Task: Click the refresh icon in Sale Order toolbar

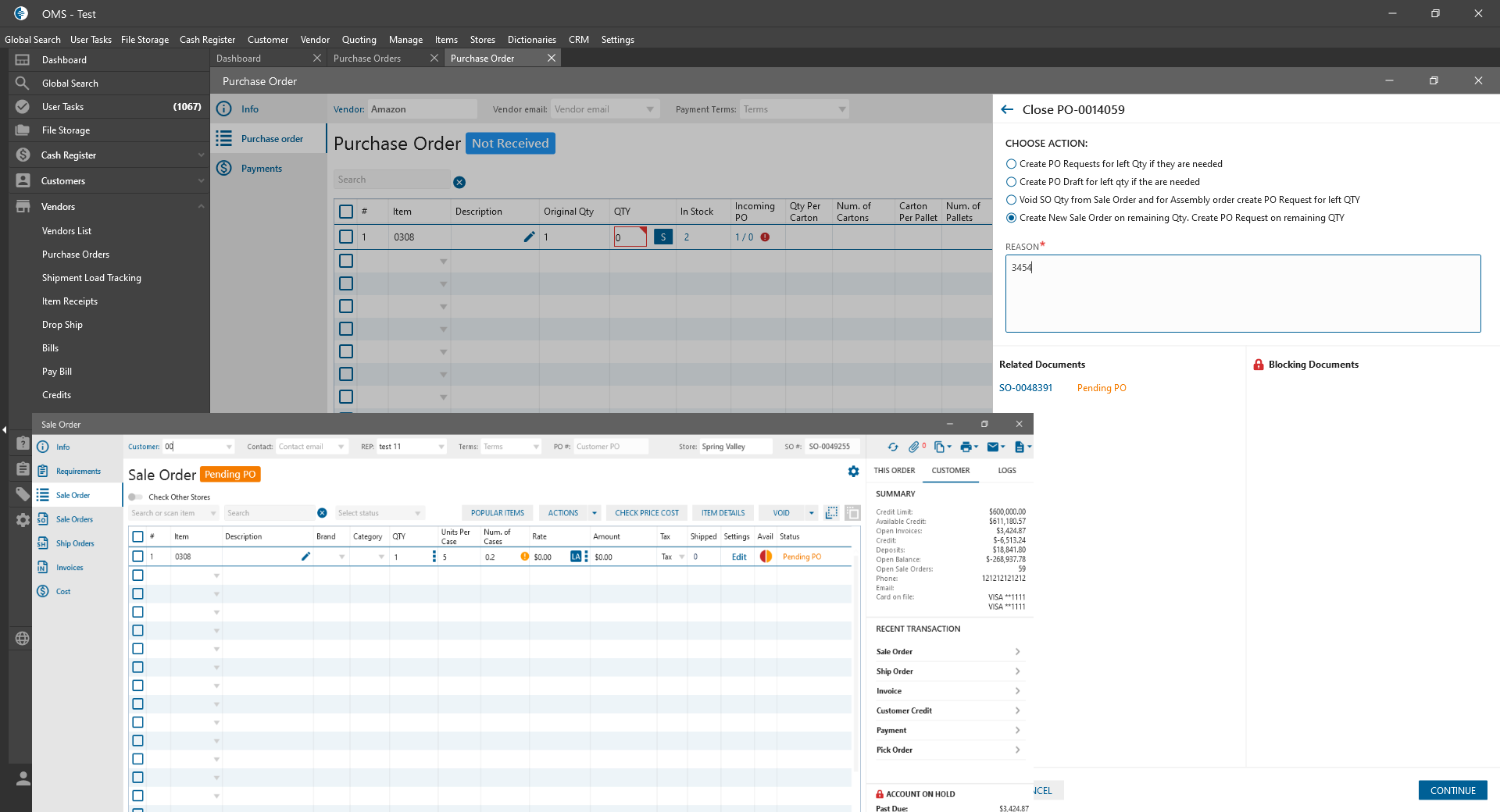Action: point(892,447)
